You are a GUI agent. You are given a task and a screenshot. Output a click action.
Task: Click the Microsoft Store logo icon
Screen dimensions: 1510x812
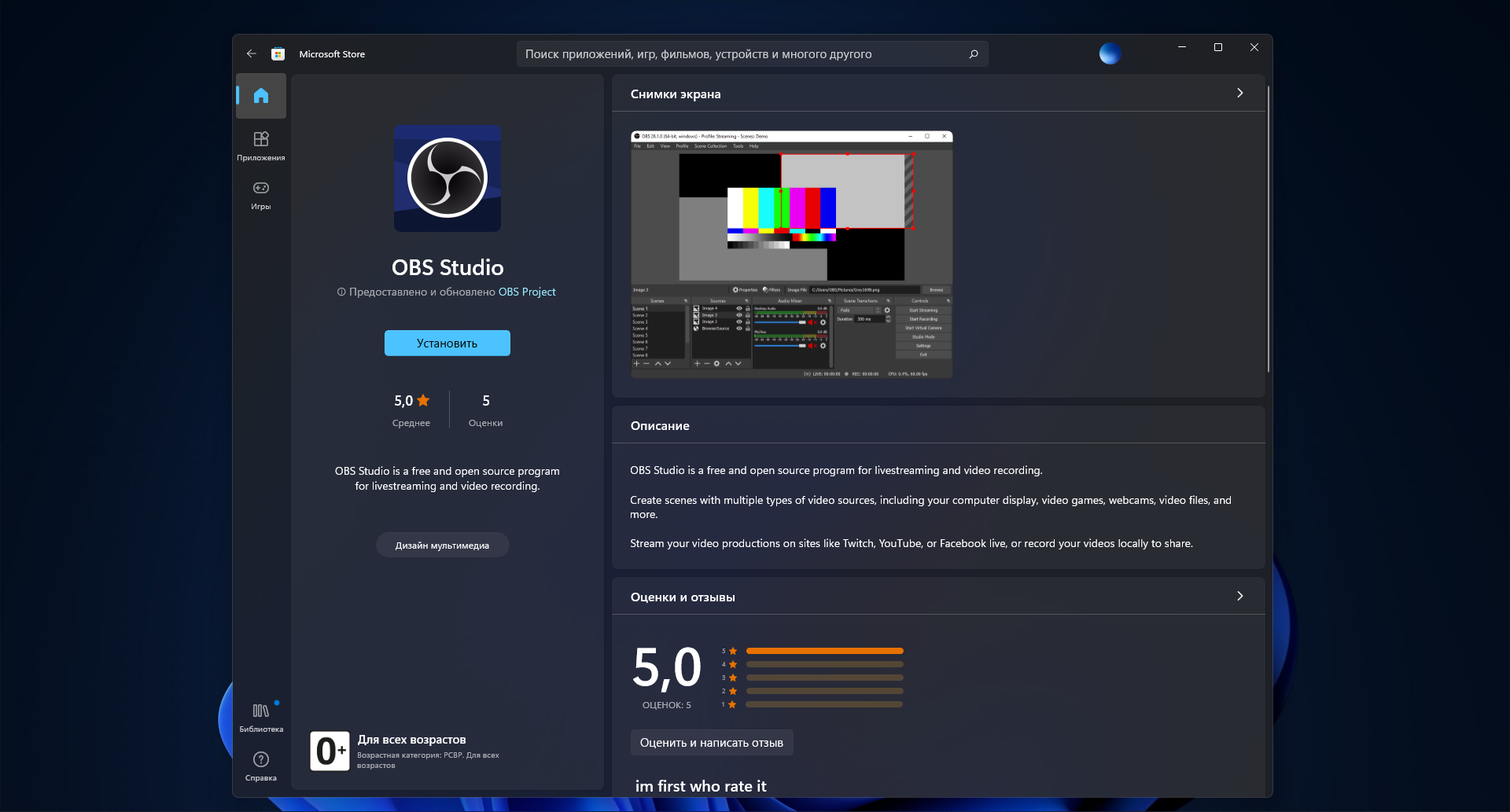pos(278,54)
